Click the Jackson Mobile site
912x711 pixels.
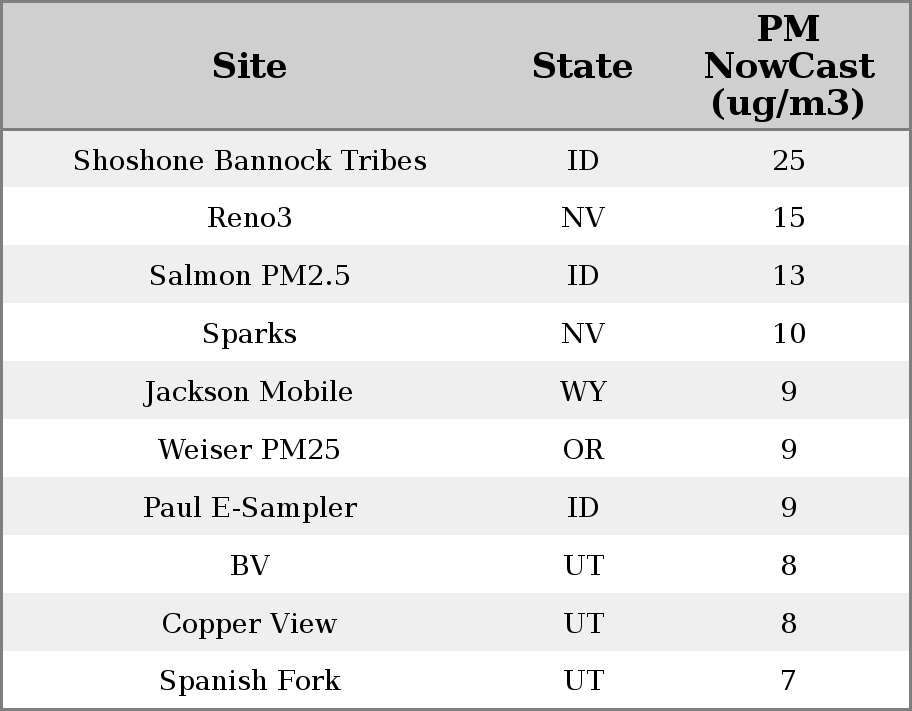click(x=250, y=392)
